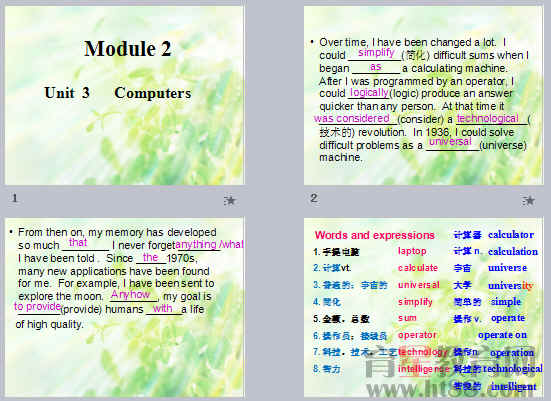Click the word 'calculator' in slide 4
This screenshot has height=401, width=551.
click(x=511, y=235)
